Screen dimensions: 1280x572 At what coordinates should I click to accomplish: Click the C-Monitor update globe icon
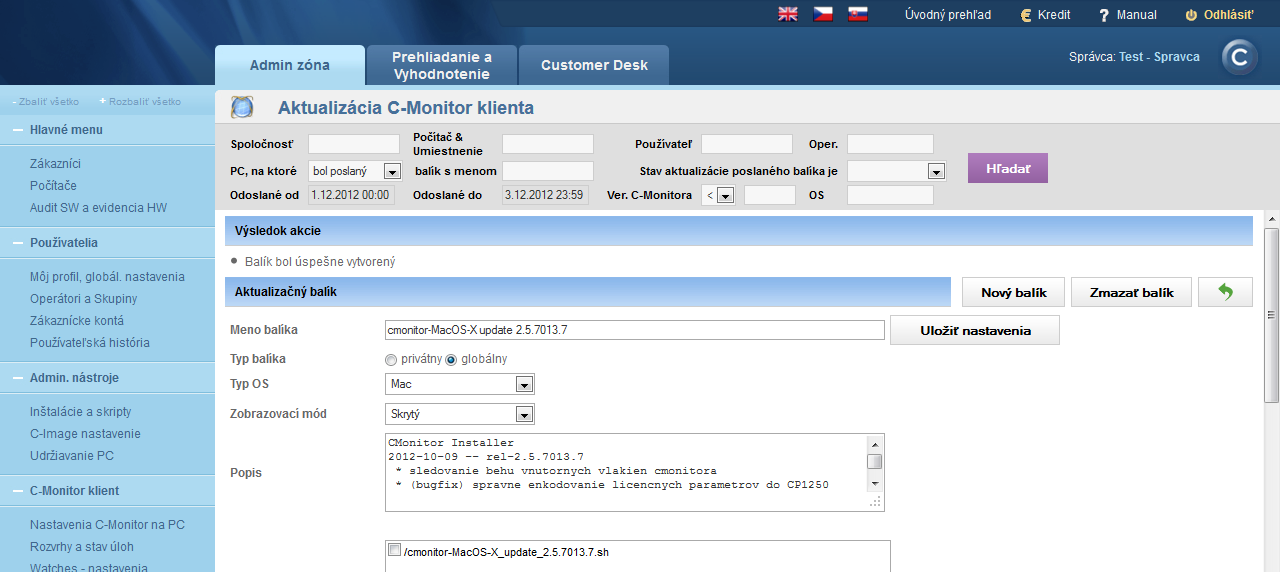(242, 108)
